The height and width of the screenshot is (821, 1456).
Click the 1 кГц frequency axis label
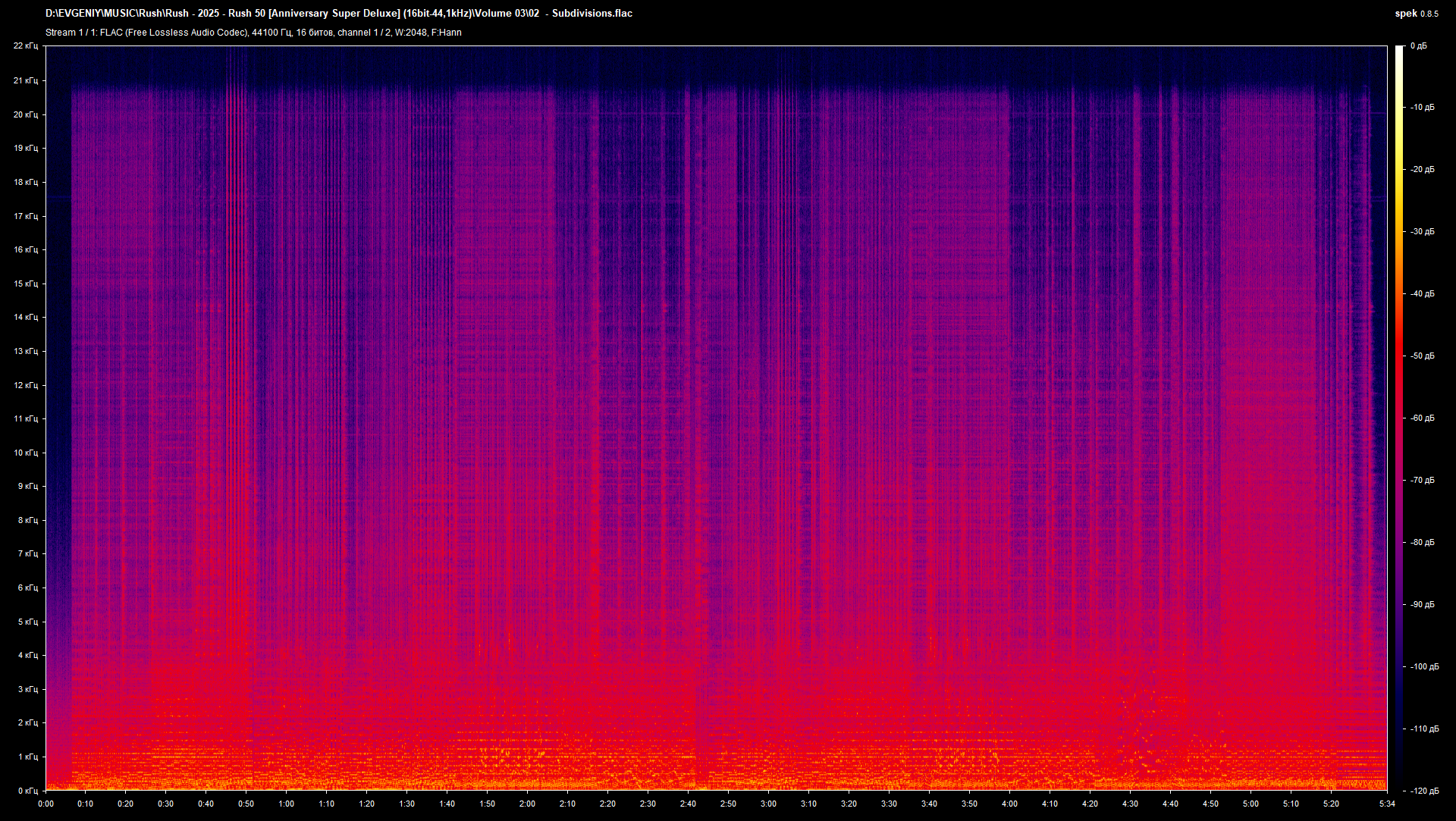pos(27,757)
